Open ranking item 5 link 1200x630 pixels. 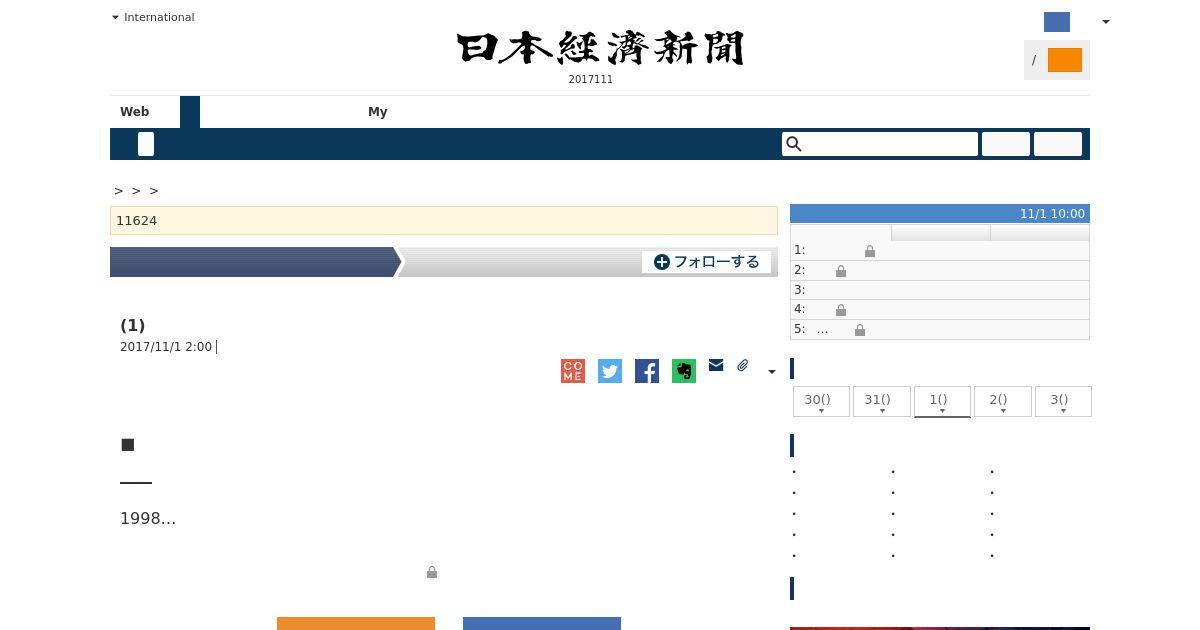pos(822,329)
